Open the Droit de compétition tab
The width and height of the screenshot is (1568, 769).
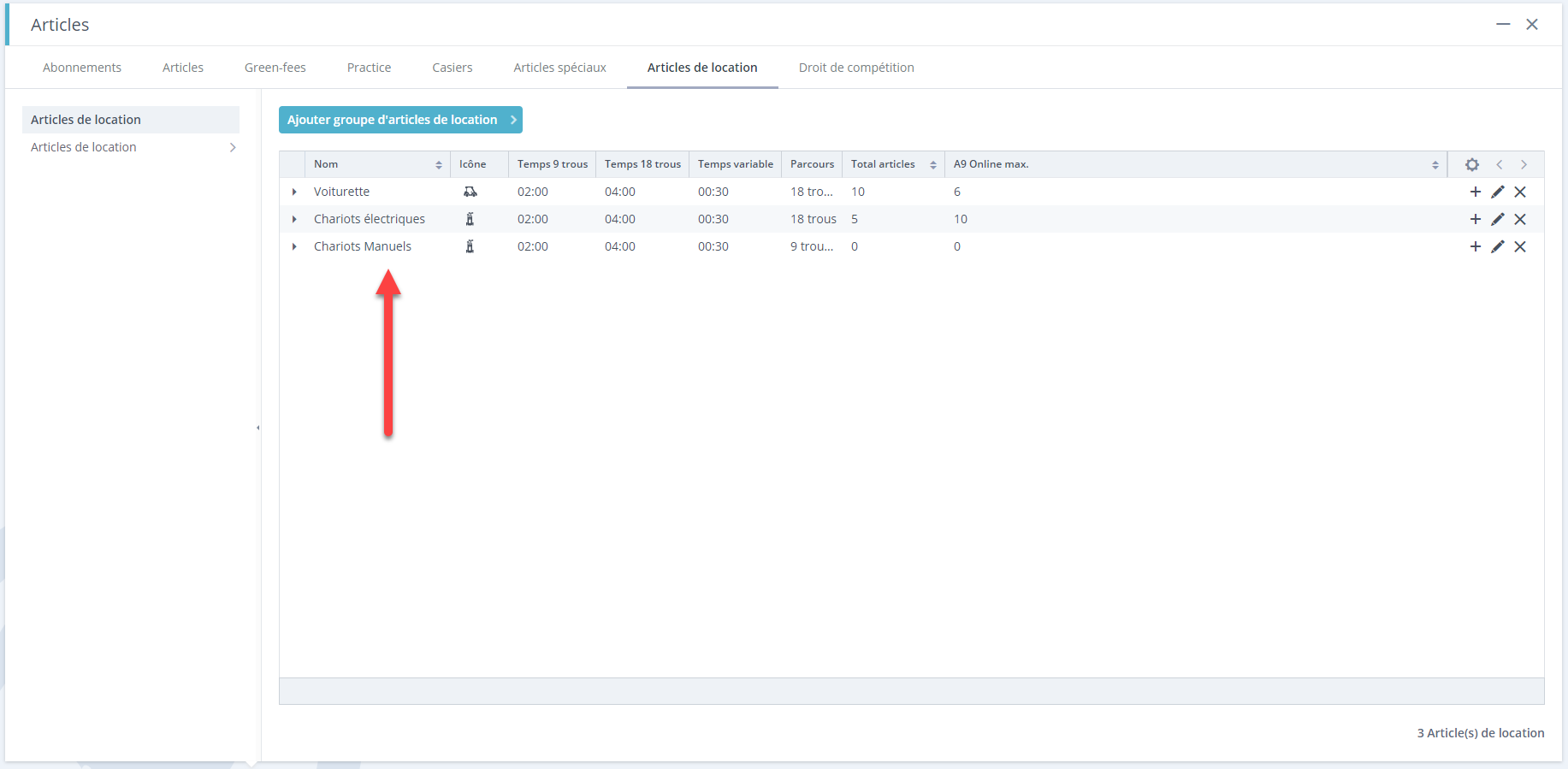[856, 68]
